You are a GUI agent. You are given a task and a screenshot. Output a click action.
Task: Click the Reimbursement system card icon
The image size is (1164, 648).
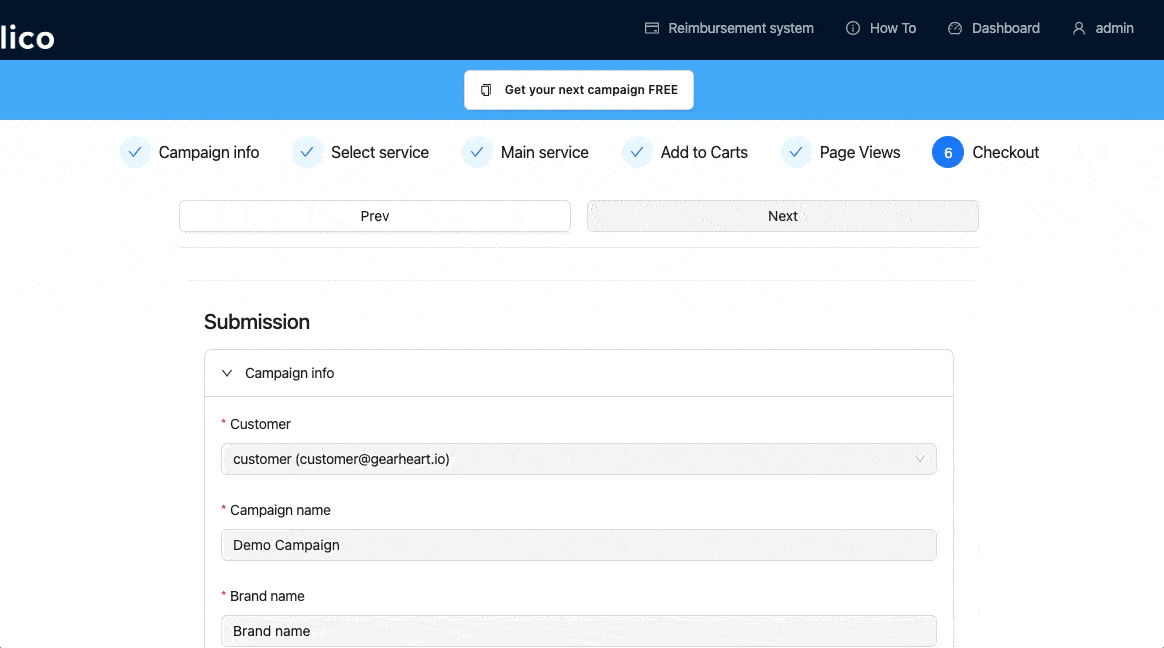pos(652,28)
